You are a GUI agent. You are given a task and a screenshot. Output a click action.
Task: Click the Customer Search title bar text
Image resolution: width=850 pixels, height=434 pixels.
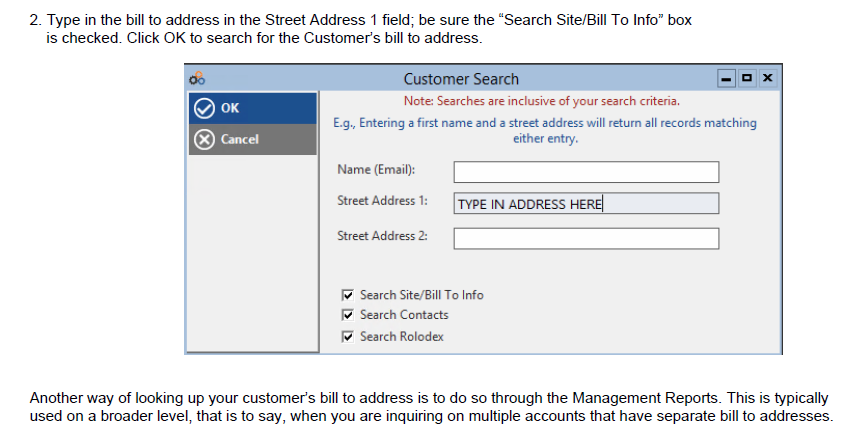[461, 79]
